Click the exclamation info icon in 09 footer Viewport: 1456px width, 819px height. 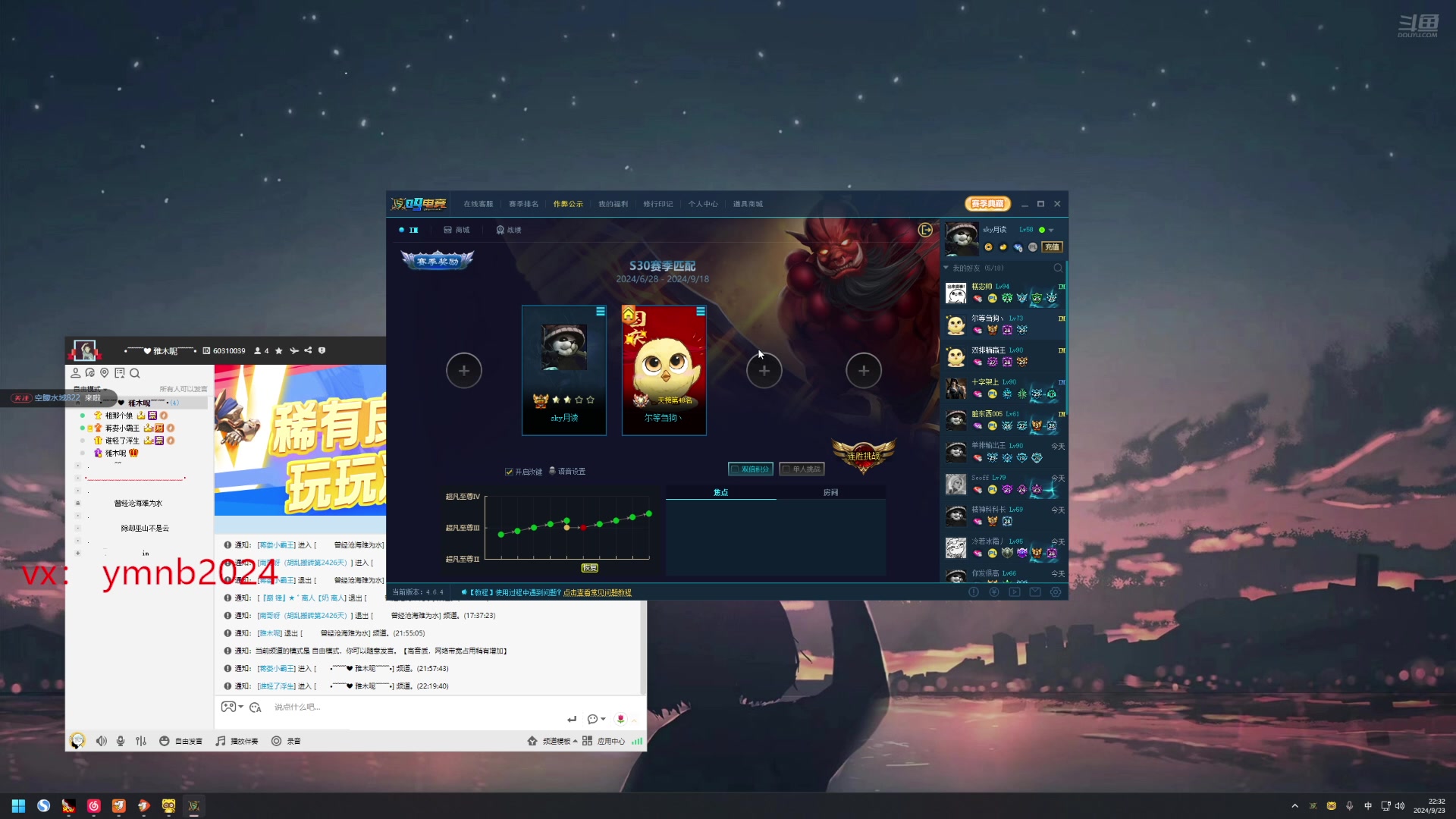point(974,592)
